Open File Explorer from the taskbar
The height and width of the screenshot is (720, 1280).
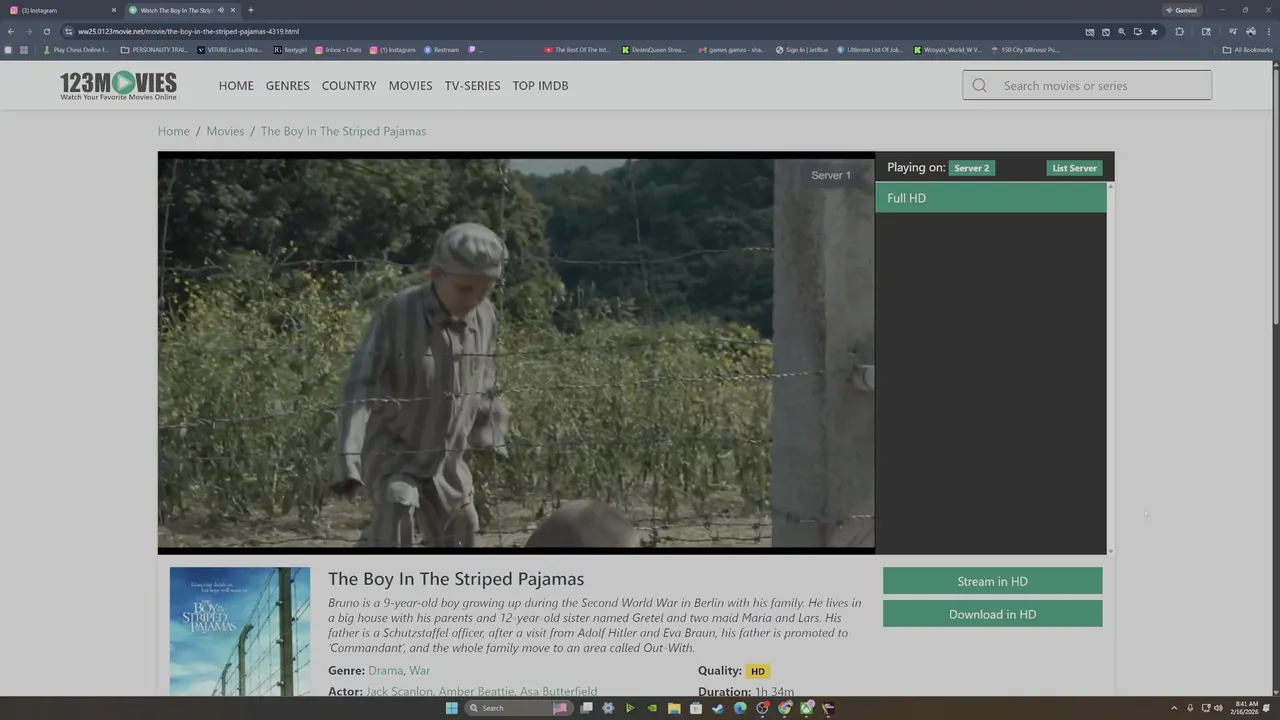tap(674, 708)
